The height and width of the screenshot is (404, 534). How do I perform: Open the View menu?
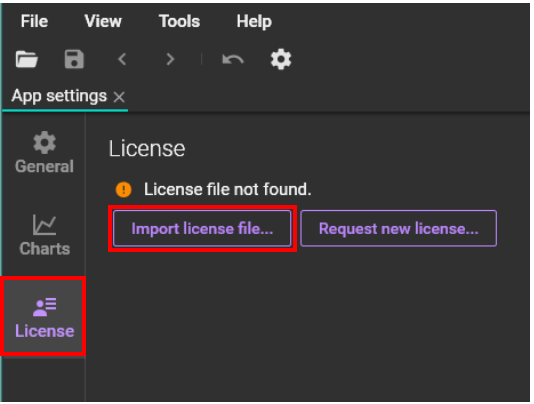[x=103, y=21]
